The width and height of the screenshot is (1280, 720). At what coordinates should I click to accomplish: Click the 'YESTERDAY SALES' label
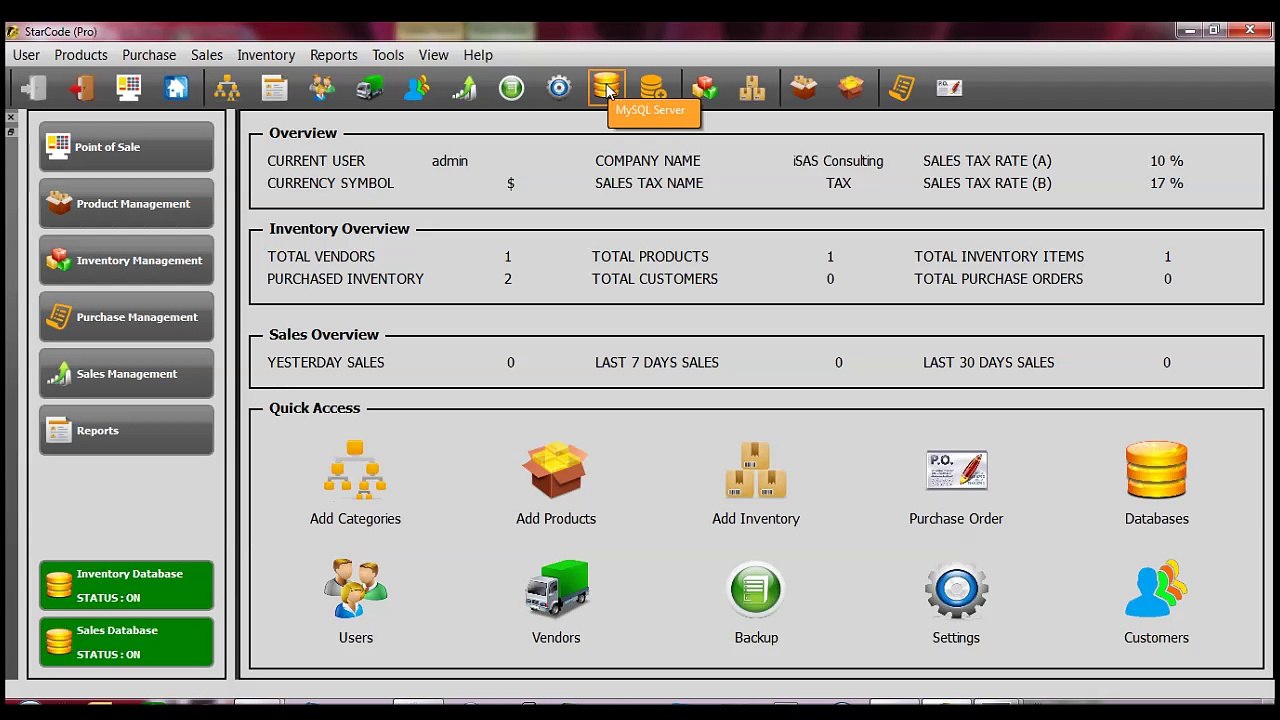325,363
